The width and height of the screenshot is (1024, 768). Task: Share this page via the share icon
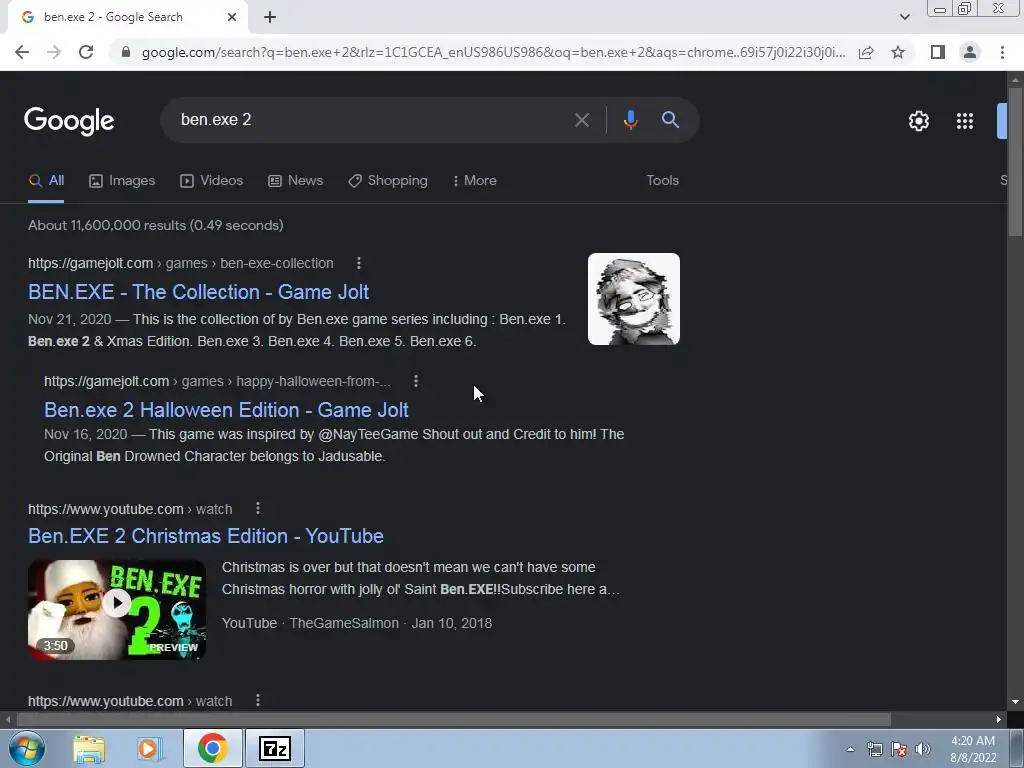tap(866, 52)
